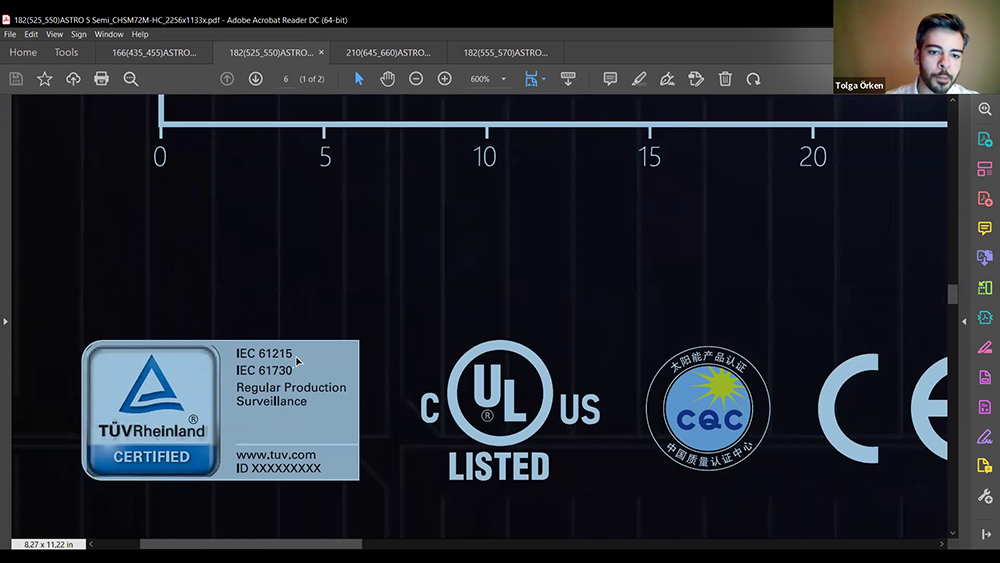
Task: Click the horizontal scrollbar thumb
Action: (251, 544)
